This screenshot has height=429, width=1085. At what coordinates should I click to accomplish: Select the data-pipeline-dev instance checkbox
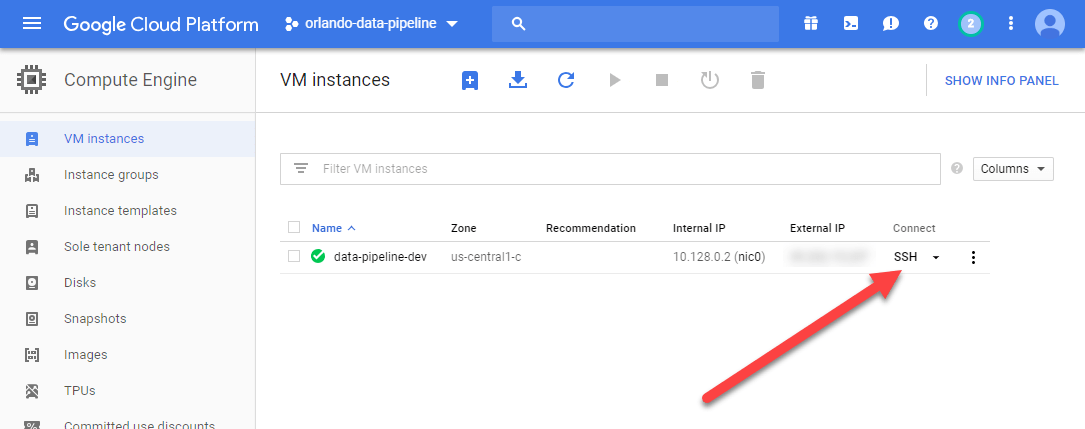point(293,257)
